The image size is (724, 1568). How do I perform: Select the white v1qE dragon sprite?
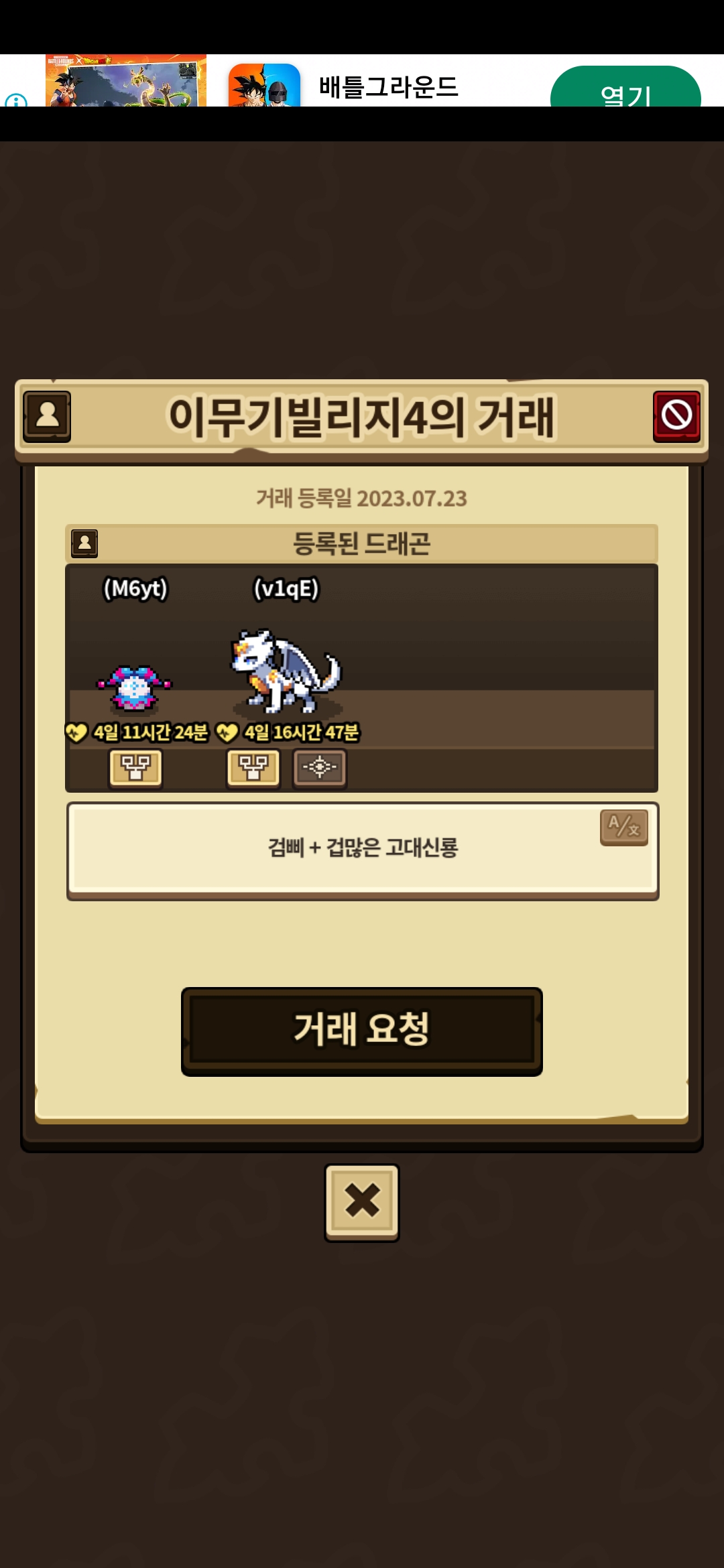click(x=286, y=671)
